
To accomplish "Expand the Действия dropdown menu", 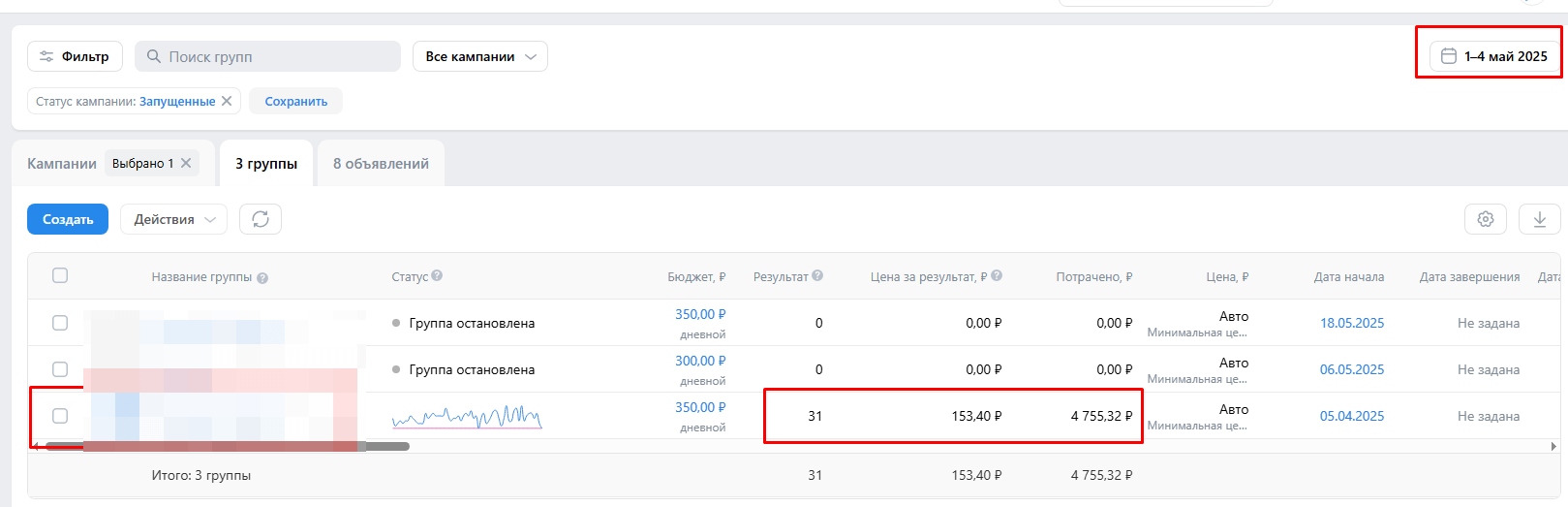I will coord(173,219).
